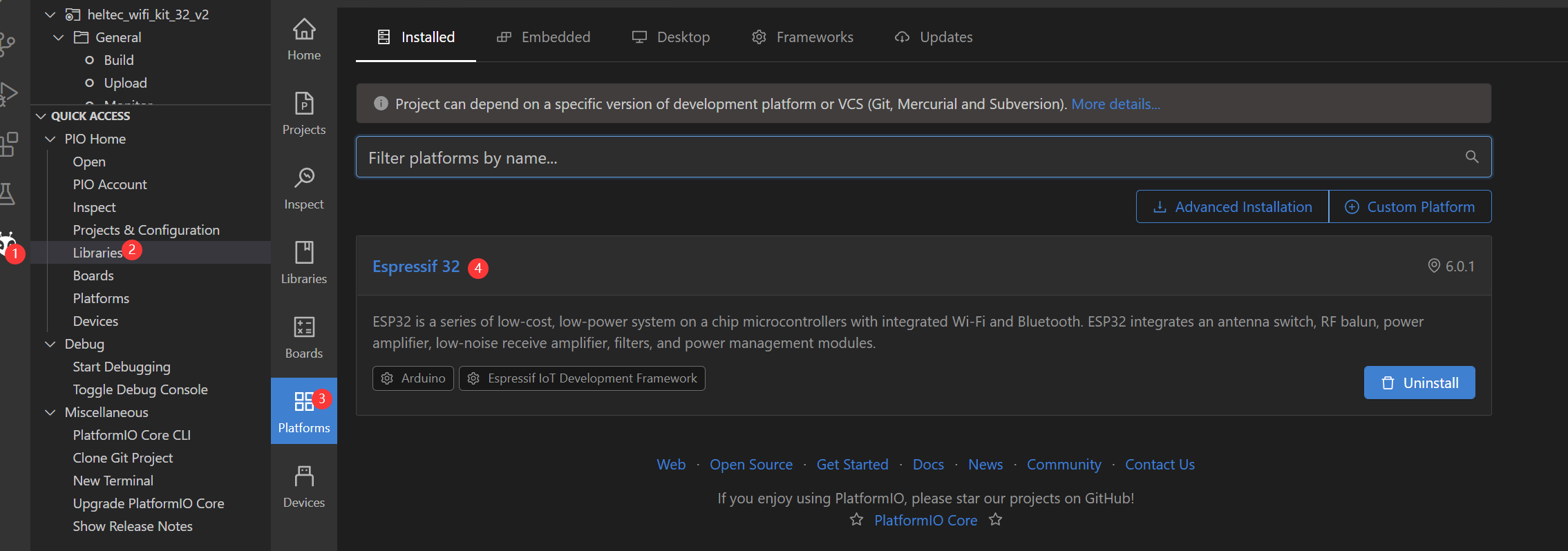Click the star icon left of PlatformIO Core
This screenshot has width=1568, height=551.
coord(856,519)
